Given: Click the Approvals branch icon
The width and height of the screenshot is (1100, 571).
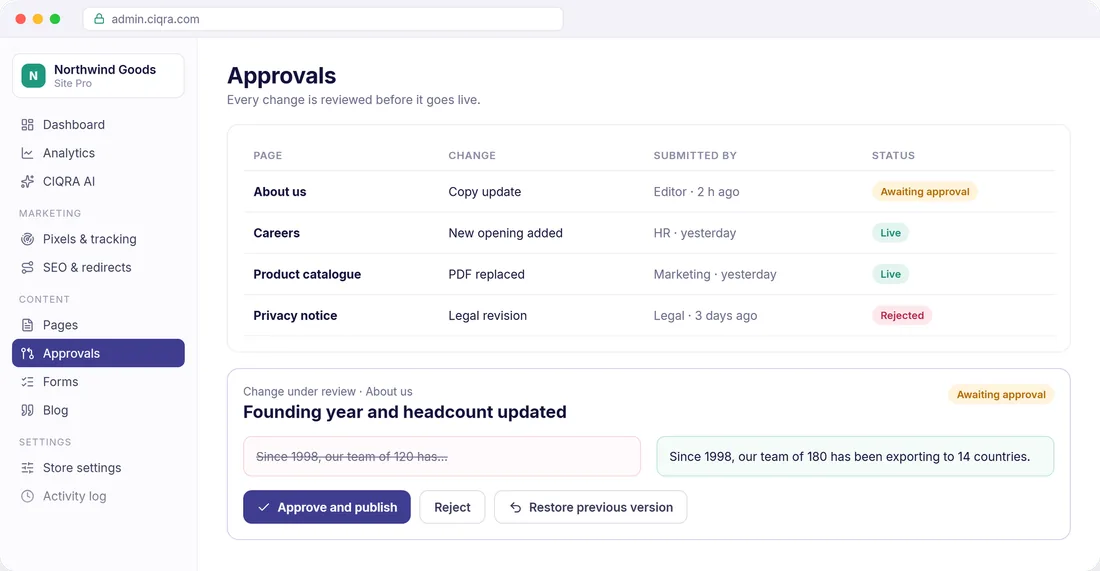Looking at the screenshot, I should (27, 354).
